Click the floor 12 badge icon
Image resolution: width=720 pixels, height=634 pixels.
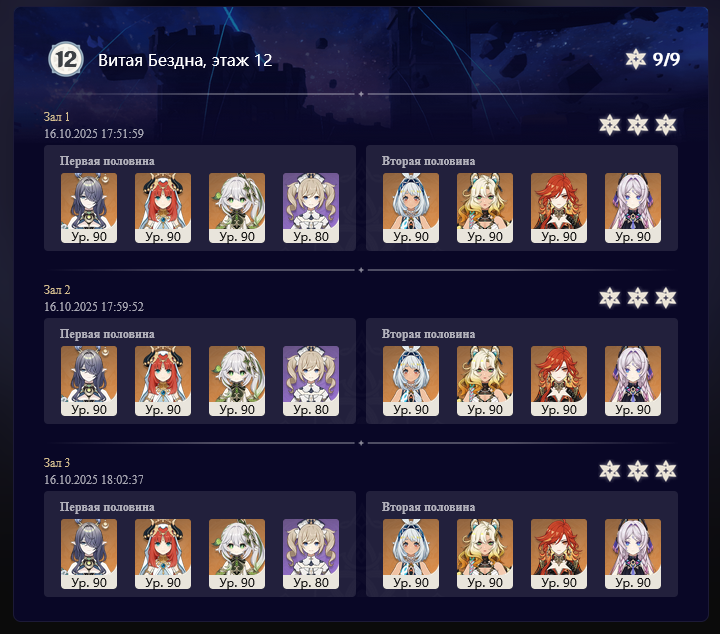(66, 59)
